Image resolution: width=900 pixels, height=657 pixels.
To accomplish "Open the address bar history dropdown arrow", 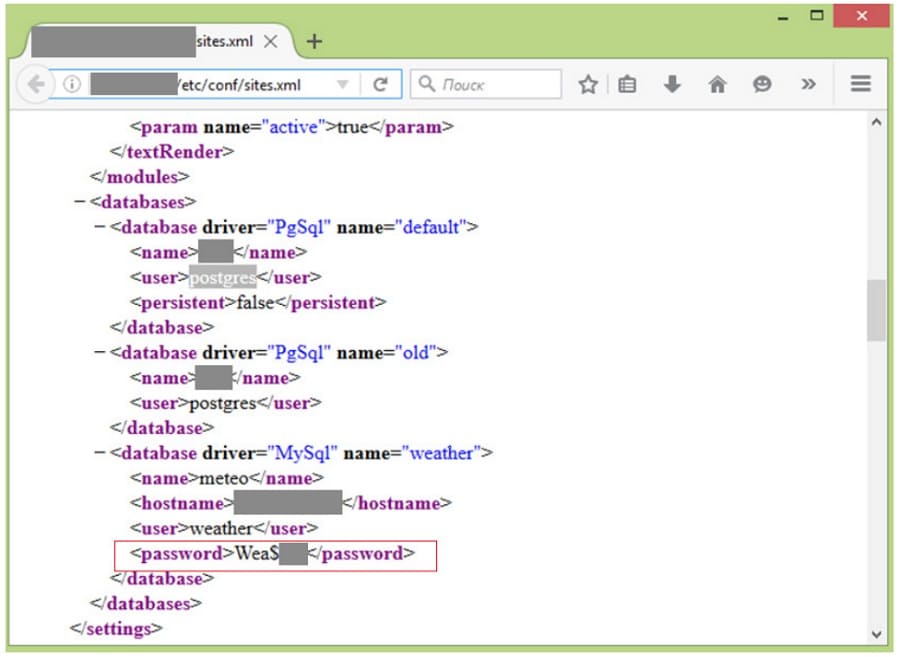I will (343, 85).
